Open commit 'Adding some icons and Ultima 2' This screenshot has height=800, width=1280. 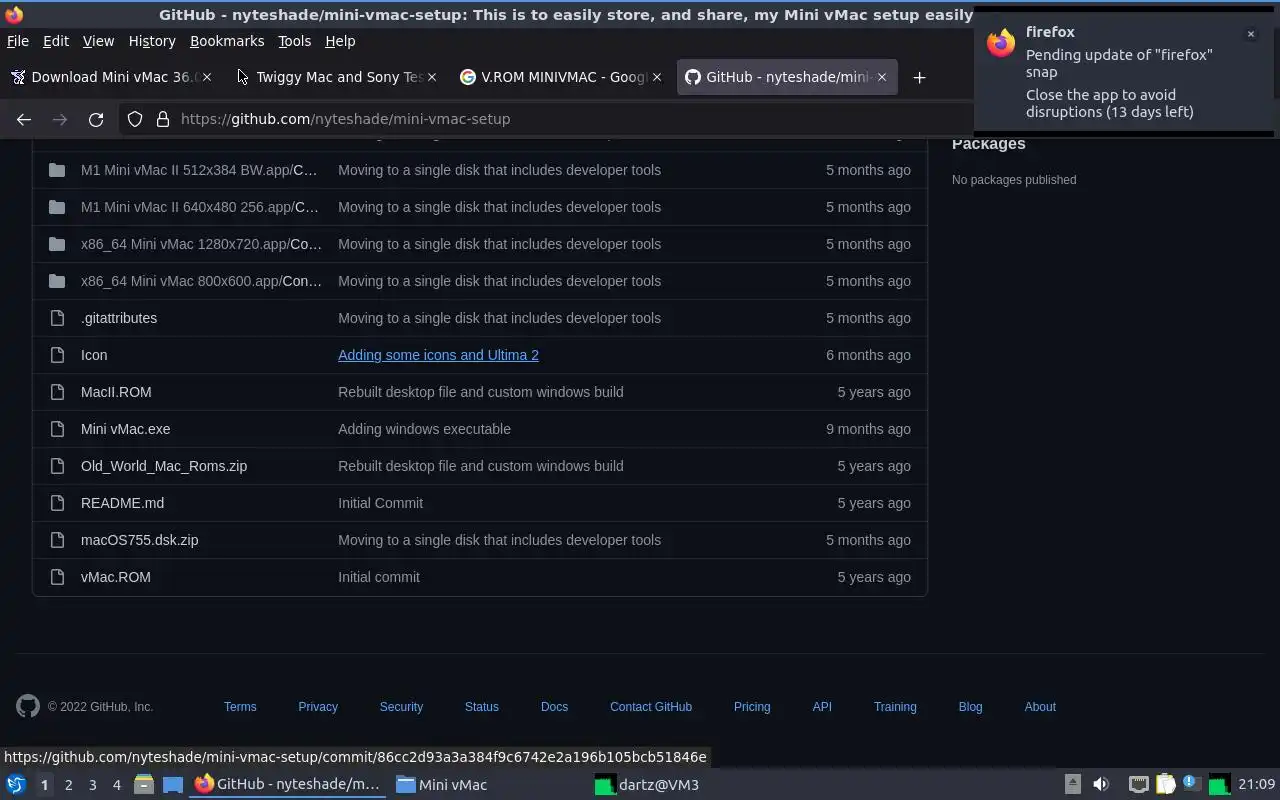point(438,355)
